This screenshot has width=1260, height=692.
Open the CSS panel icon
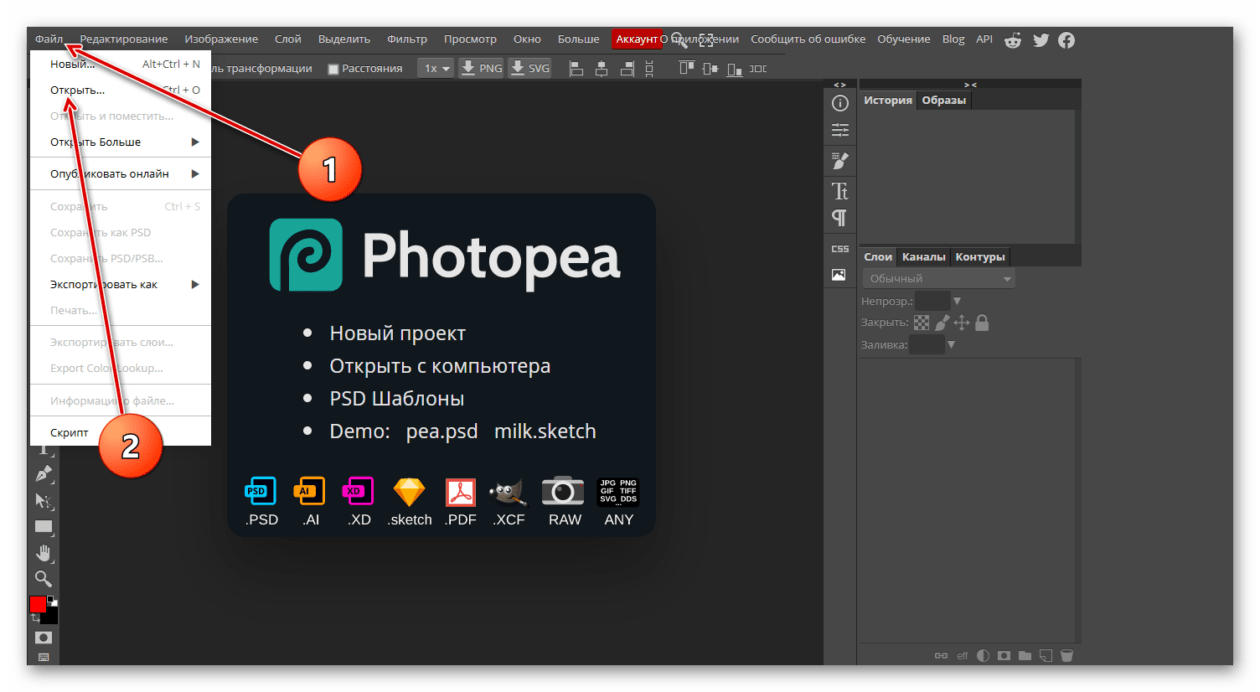tap(840, 248)
